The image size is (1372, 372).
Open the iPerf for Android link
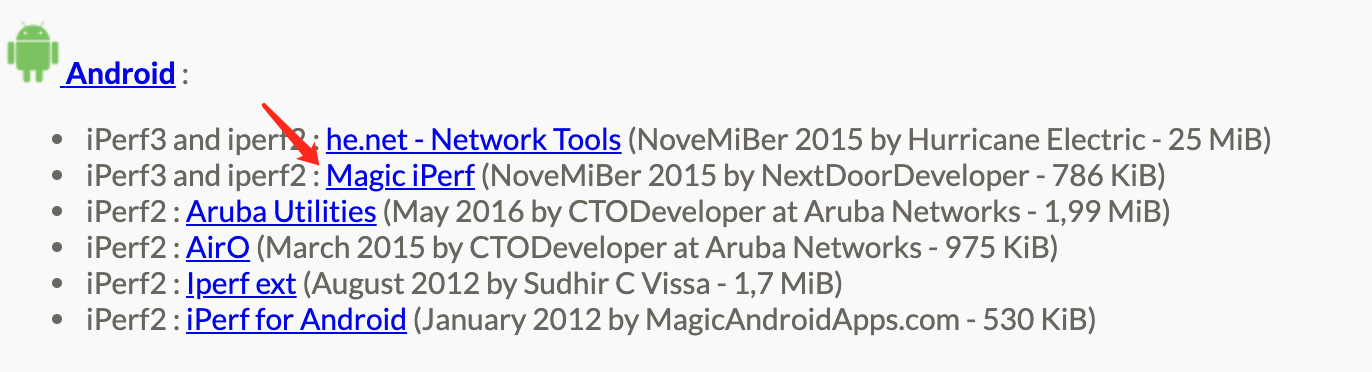click(x=296, y=320)
